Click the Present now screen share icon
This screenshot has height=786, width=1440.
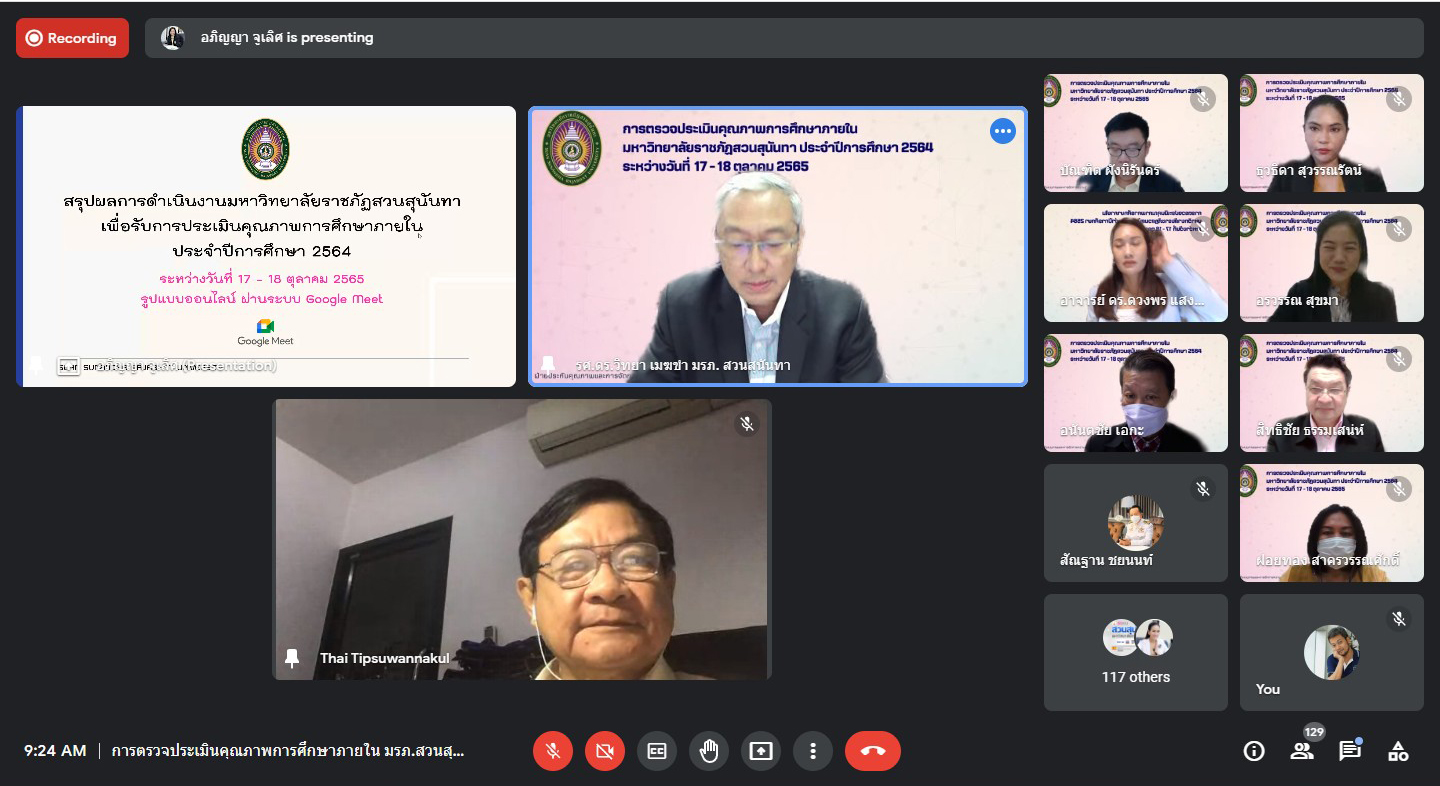pyautogui.click(x=761, y=751)
